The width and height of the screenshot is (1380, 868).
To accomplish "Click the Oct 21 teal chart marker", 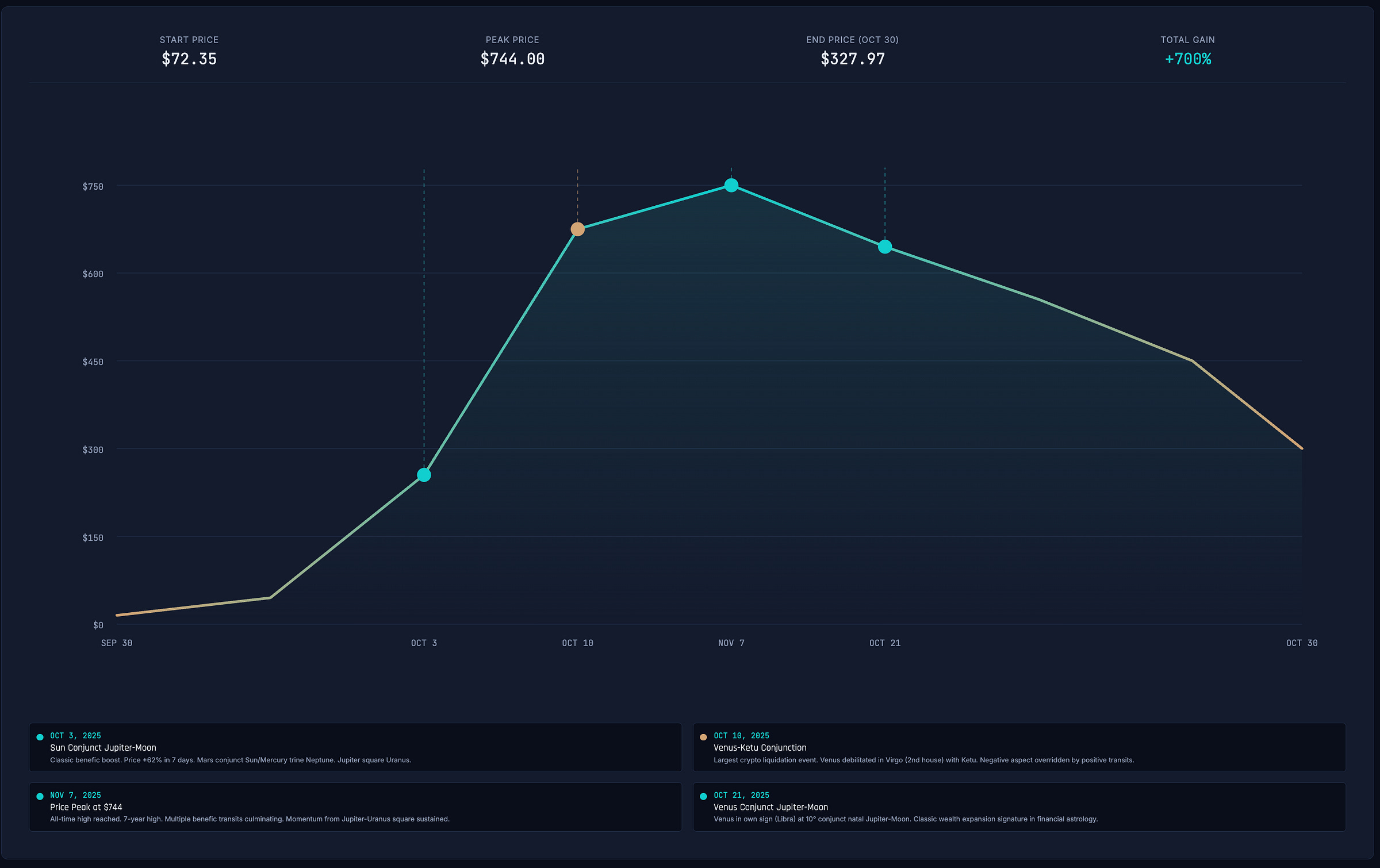I will click(884, 247).
